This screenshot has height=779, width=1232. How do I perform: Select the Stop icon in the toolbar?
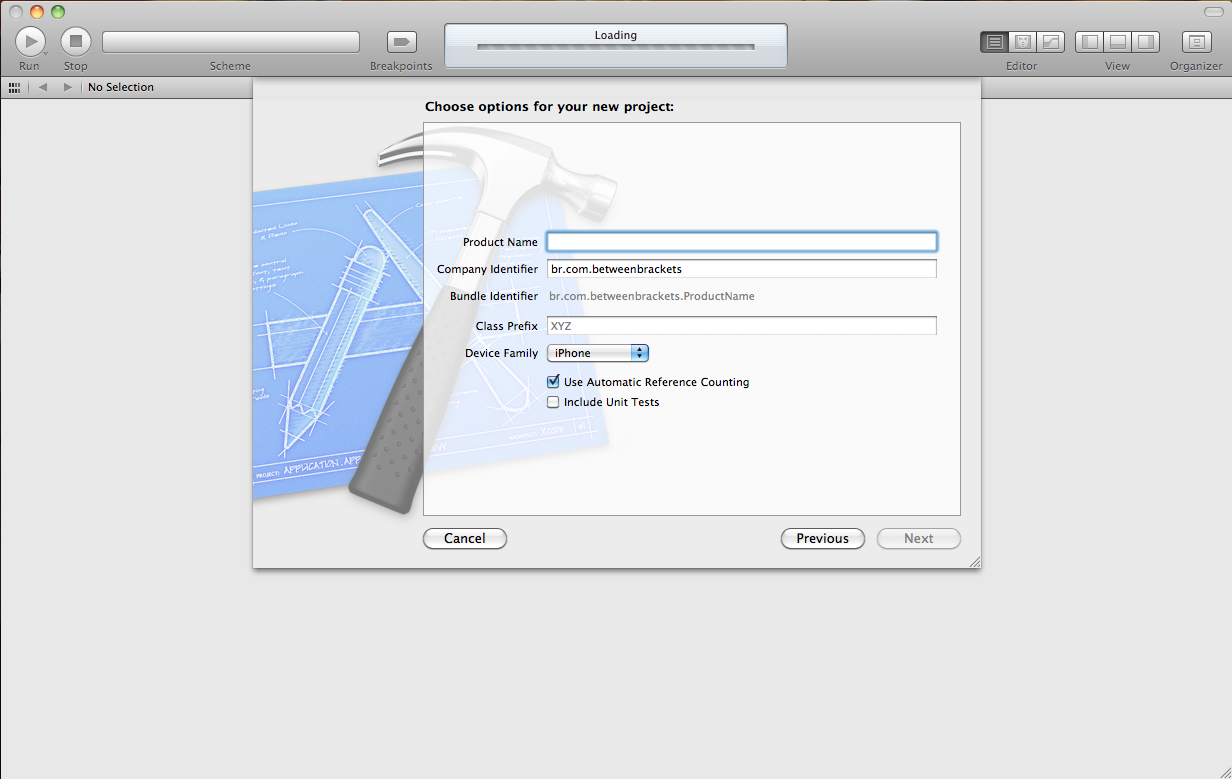[76, 41]
